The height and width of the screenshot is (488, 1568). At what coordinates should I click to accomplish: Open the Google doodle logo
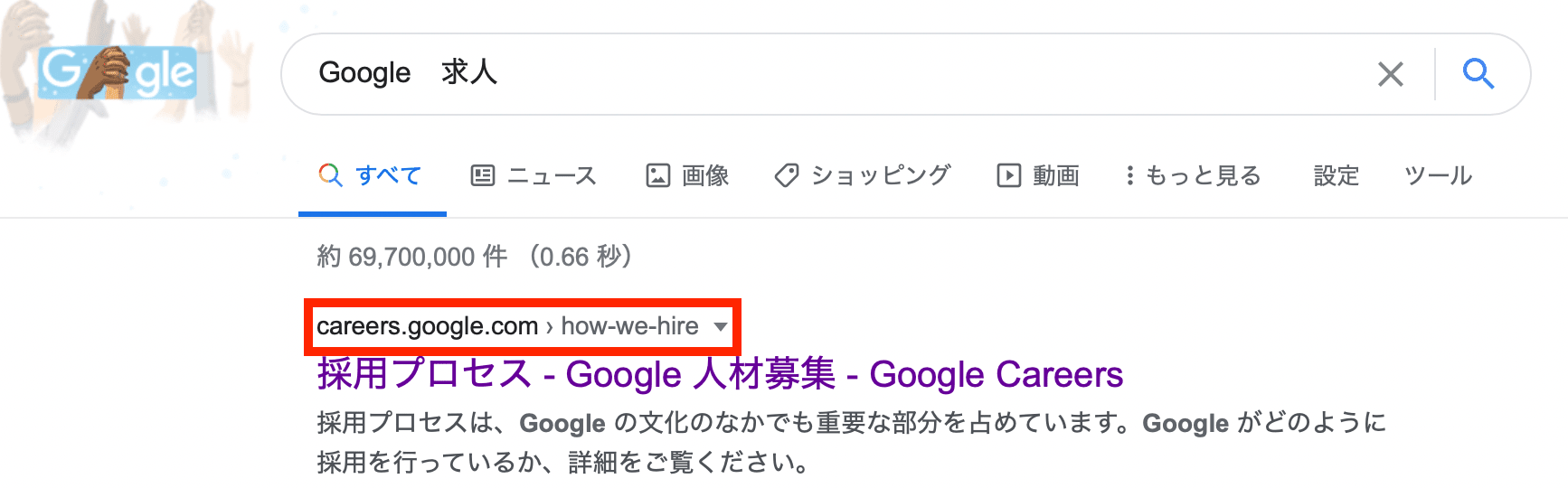coord(117,72)
